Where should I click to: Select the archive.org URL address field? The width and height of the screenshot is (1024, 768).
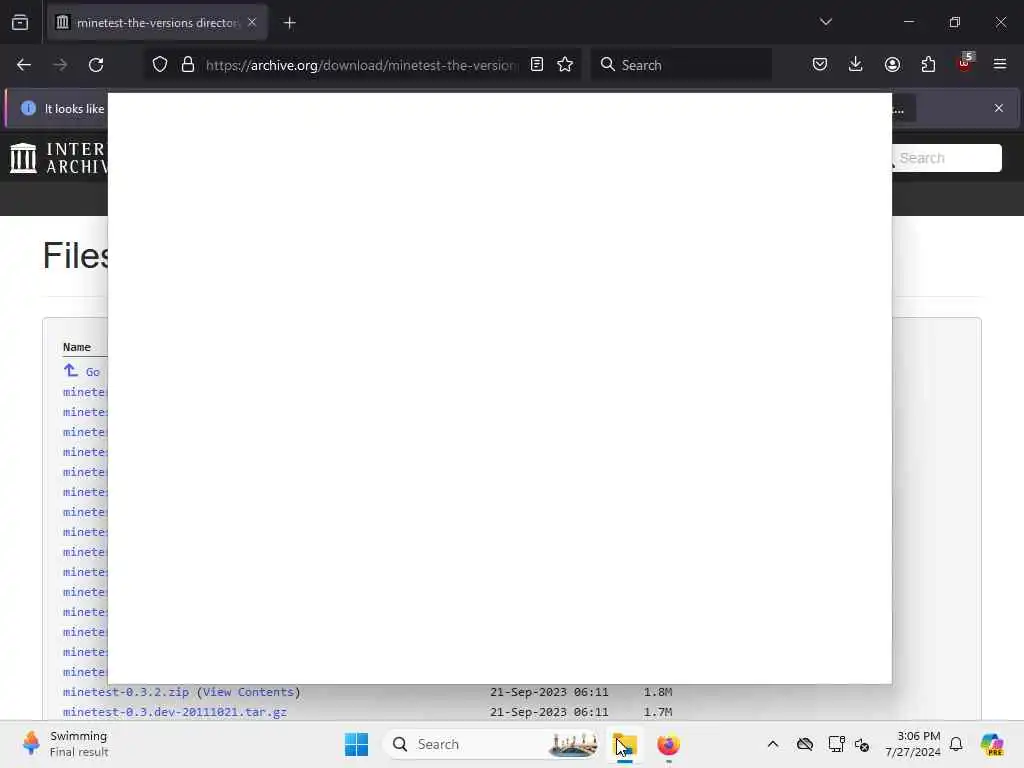pos(360,65)
